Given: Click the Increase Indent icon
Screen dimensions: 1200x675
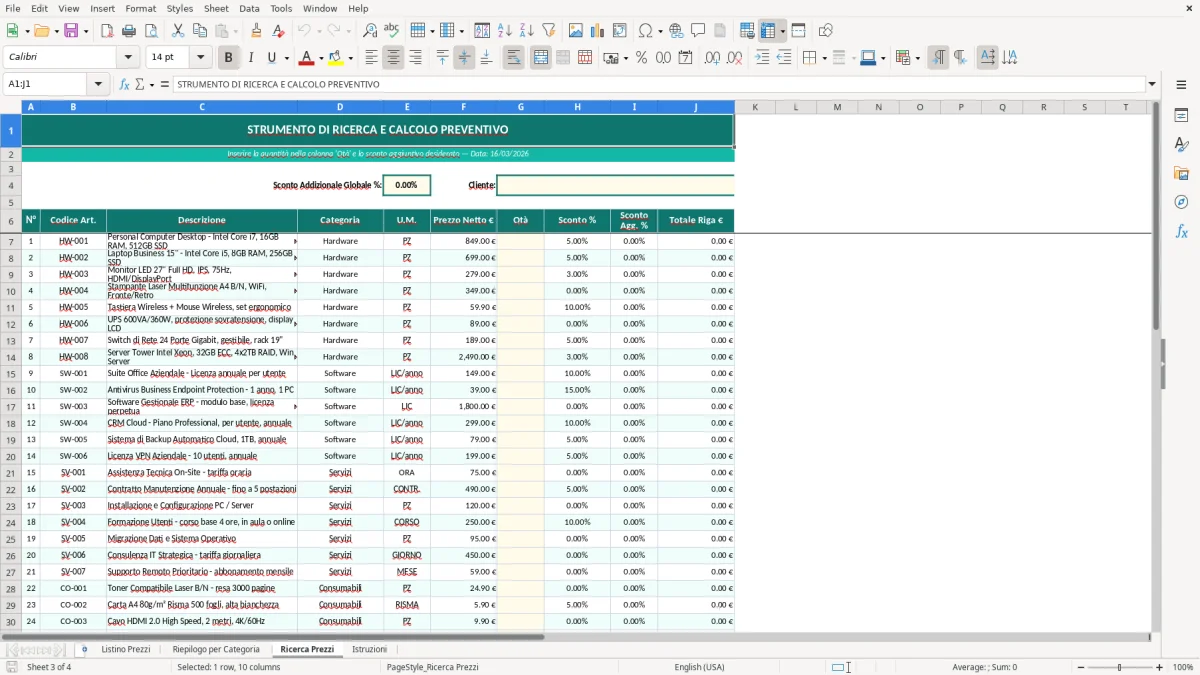Looking at the screenshot, I should pos(763,58).
